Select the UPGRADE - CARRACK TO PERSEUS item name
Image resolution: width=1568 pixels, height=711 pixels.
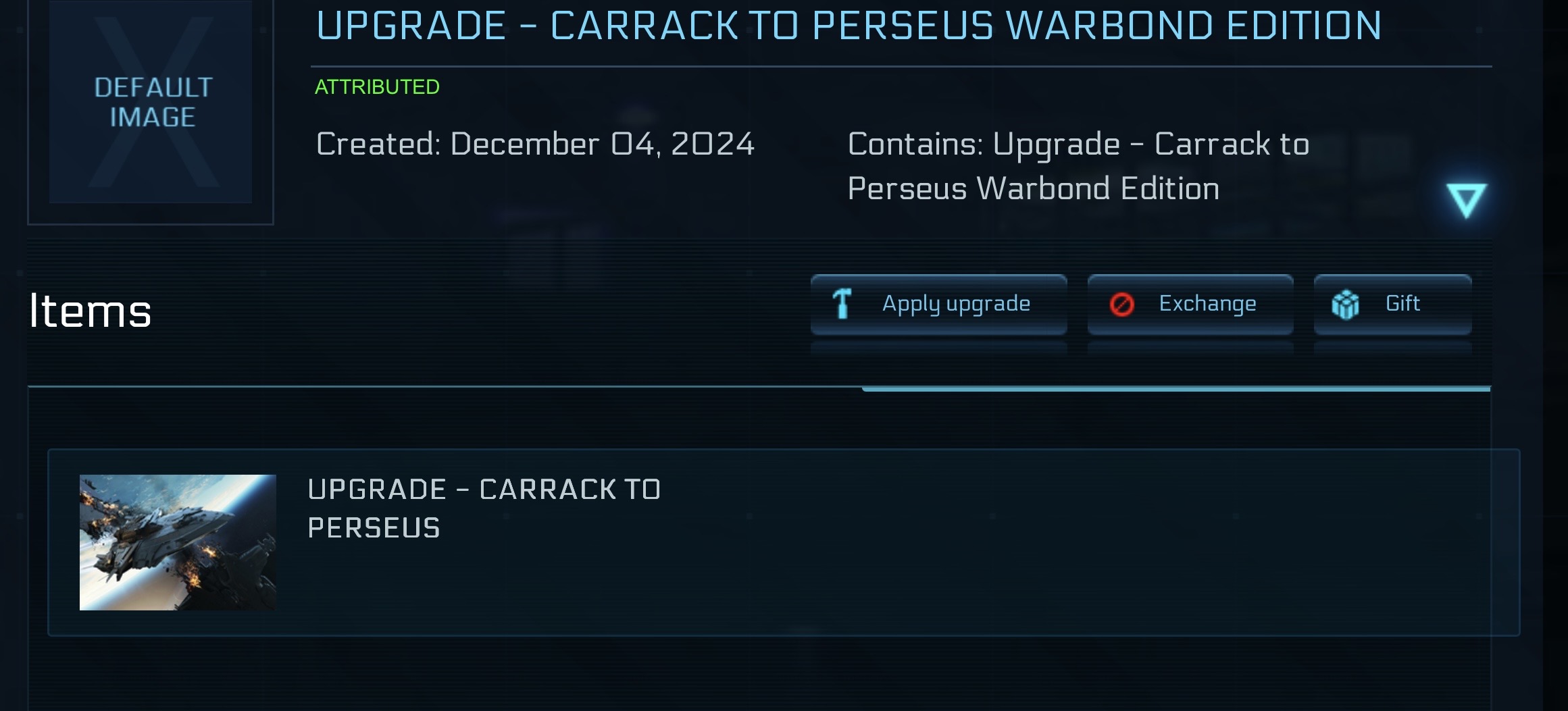[484, 508]
